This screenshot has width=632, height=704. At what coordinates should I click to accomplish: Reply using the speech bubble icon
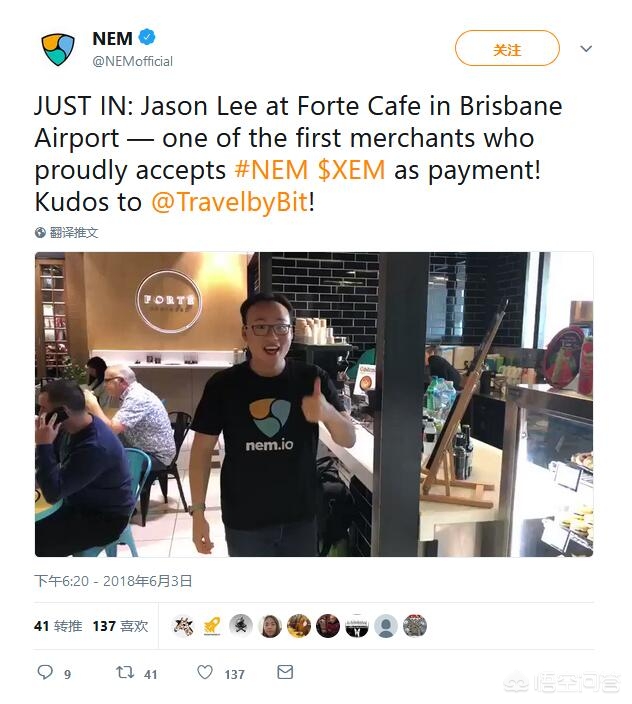click(45, 672)
